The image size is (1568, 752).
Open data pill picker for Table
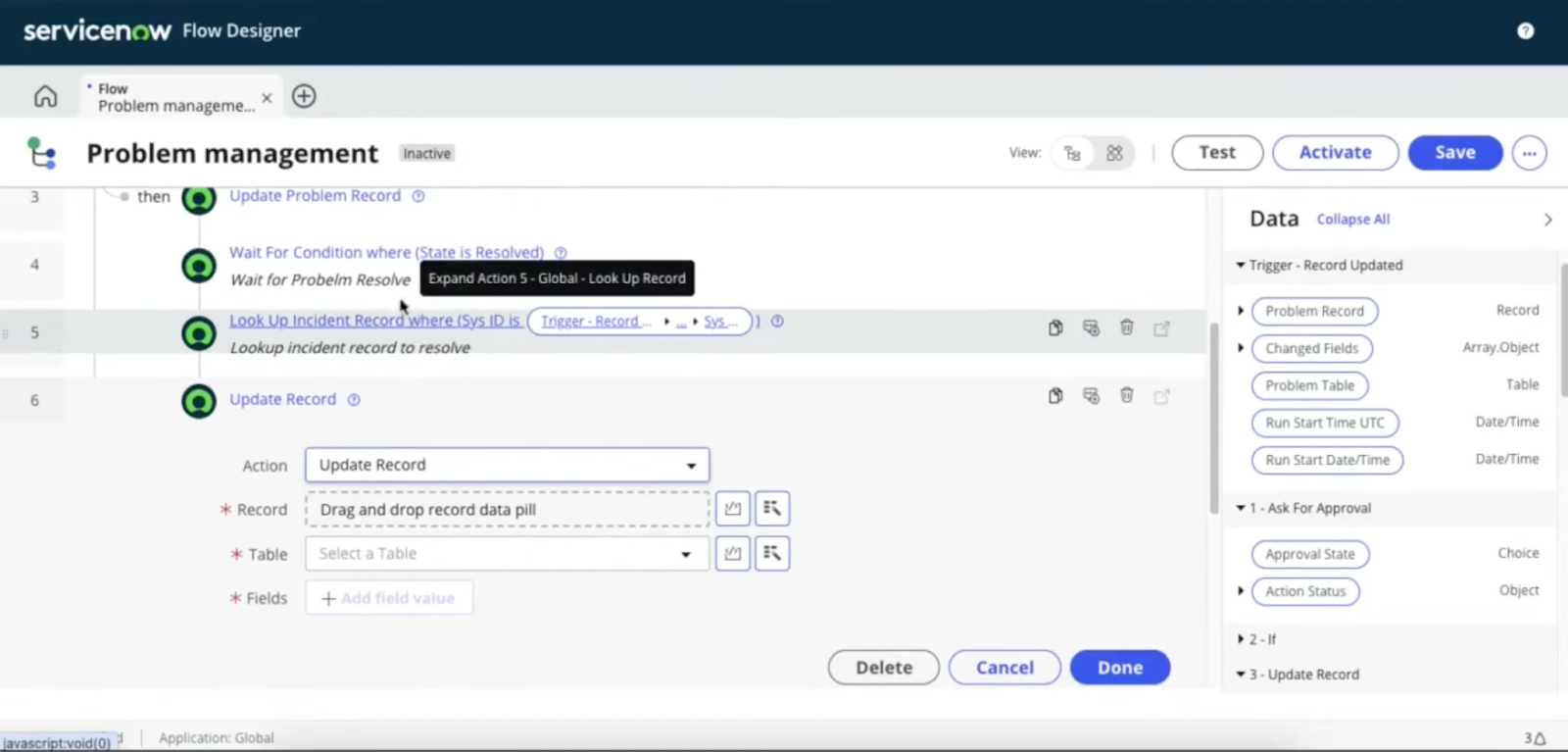(x=772, y=554)
